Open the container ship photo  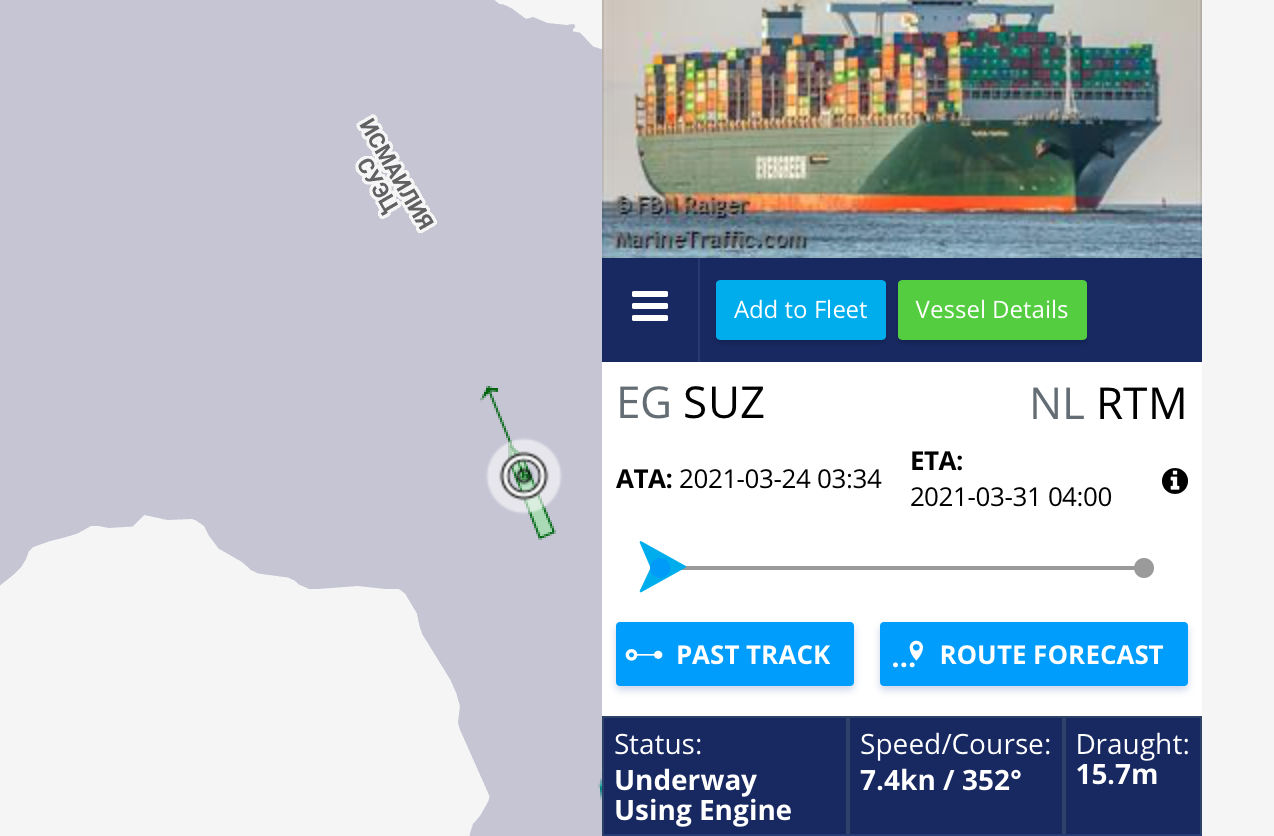pos(902,129)
